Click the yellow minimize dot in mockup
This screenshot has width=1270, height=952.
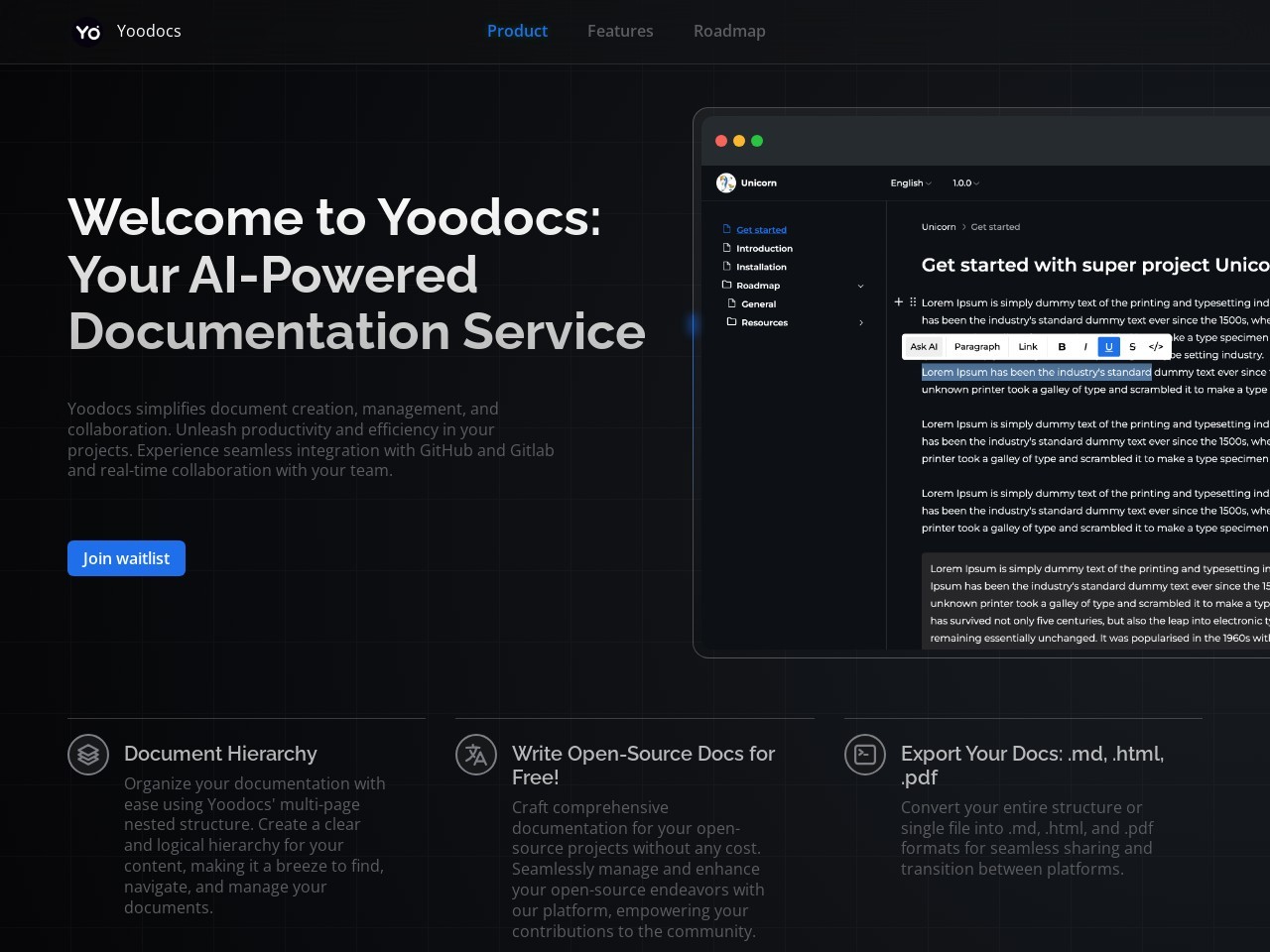click(x=739, y=141)
